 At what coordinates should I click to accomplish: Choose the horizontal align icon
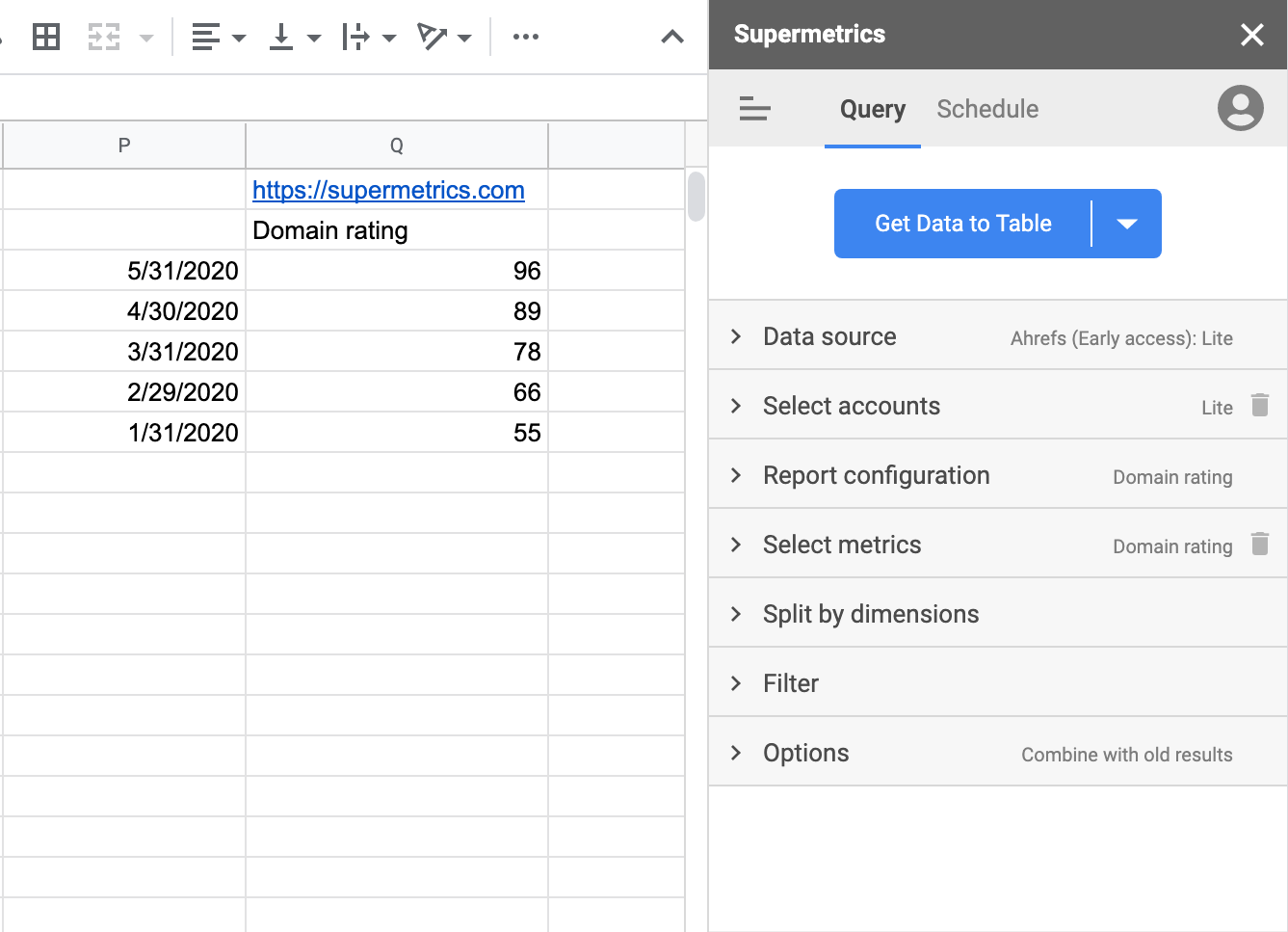tap(206, 38)
